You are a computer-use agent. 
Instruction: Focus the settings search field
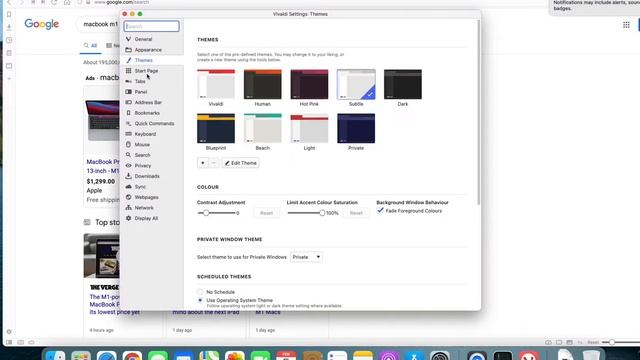point(151,26)
